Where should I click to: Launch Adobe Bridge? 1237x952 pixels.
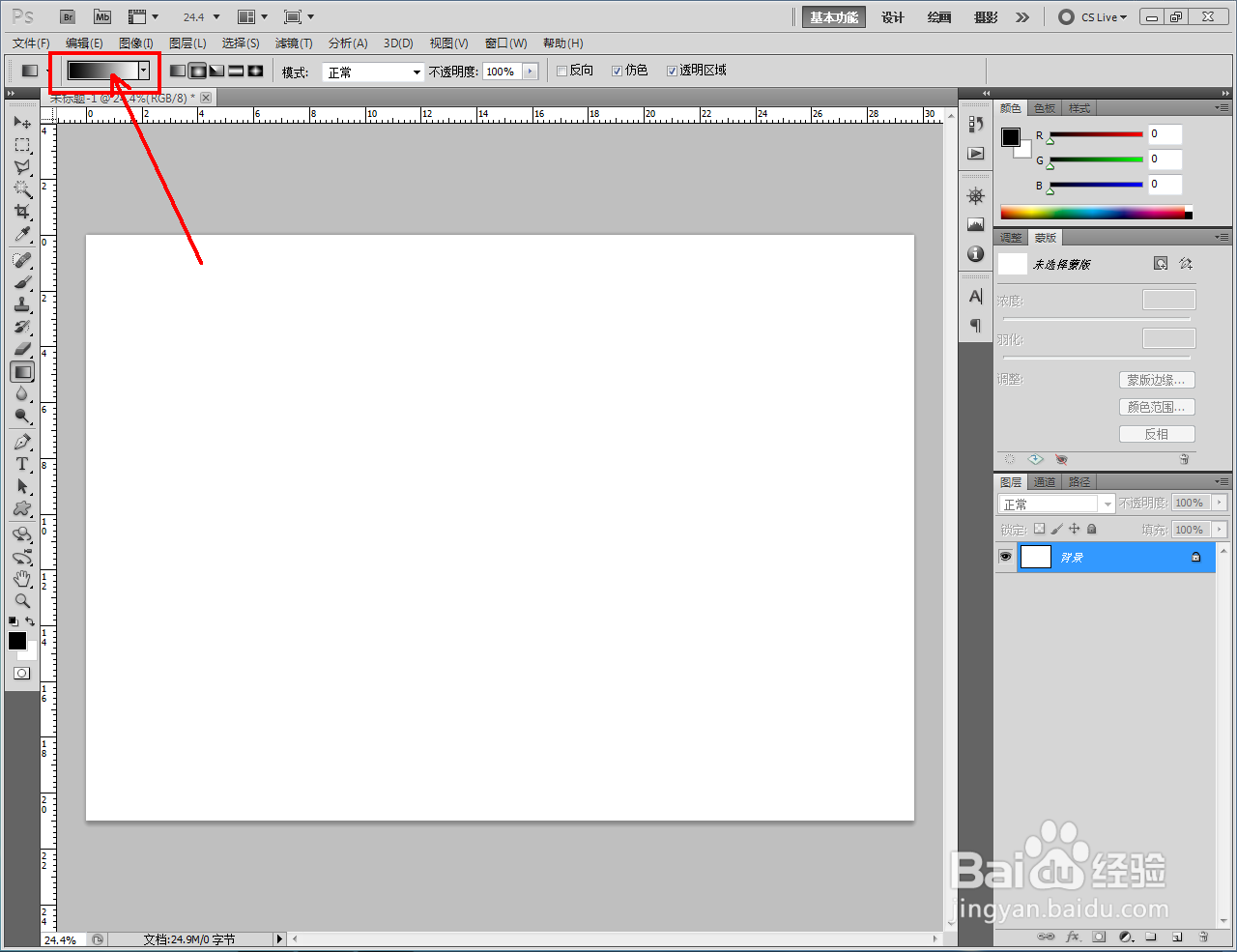coord(67,16)
